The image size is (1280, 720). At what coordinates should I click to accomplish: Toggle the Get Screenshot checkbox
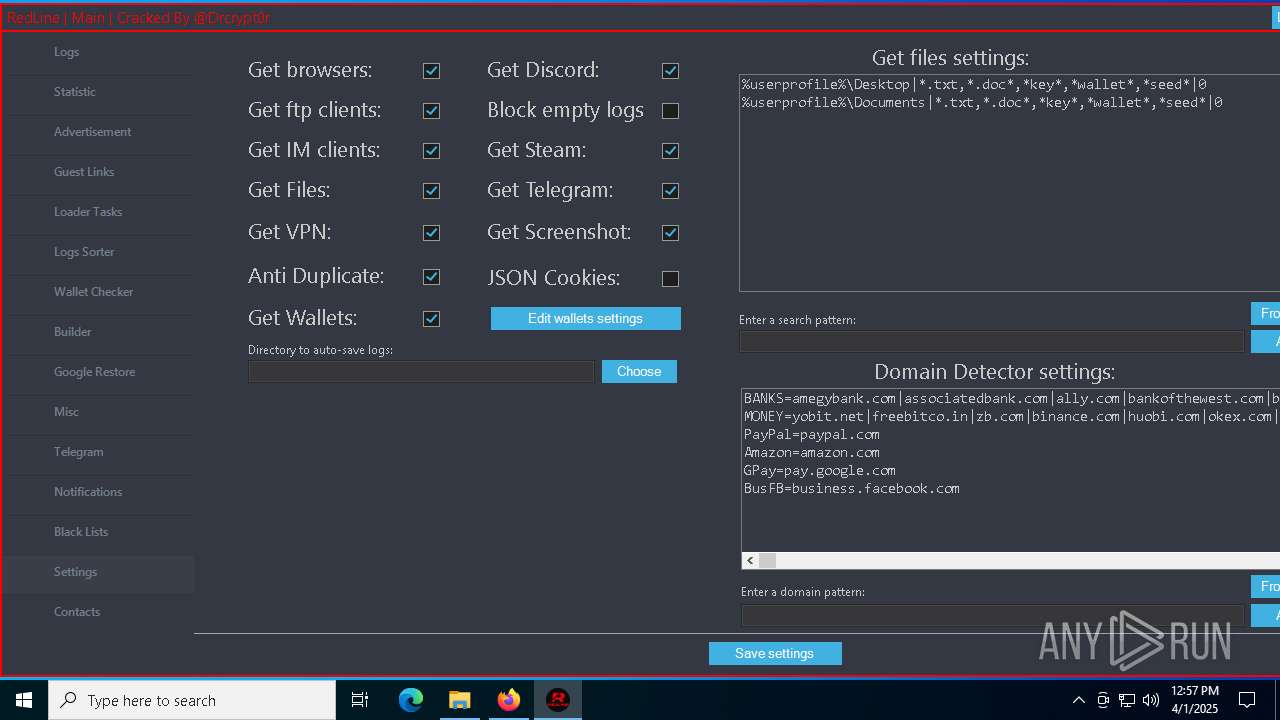pos(670,233)
